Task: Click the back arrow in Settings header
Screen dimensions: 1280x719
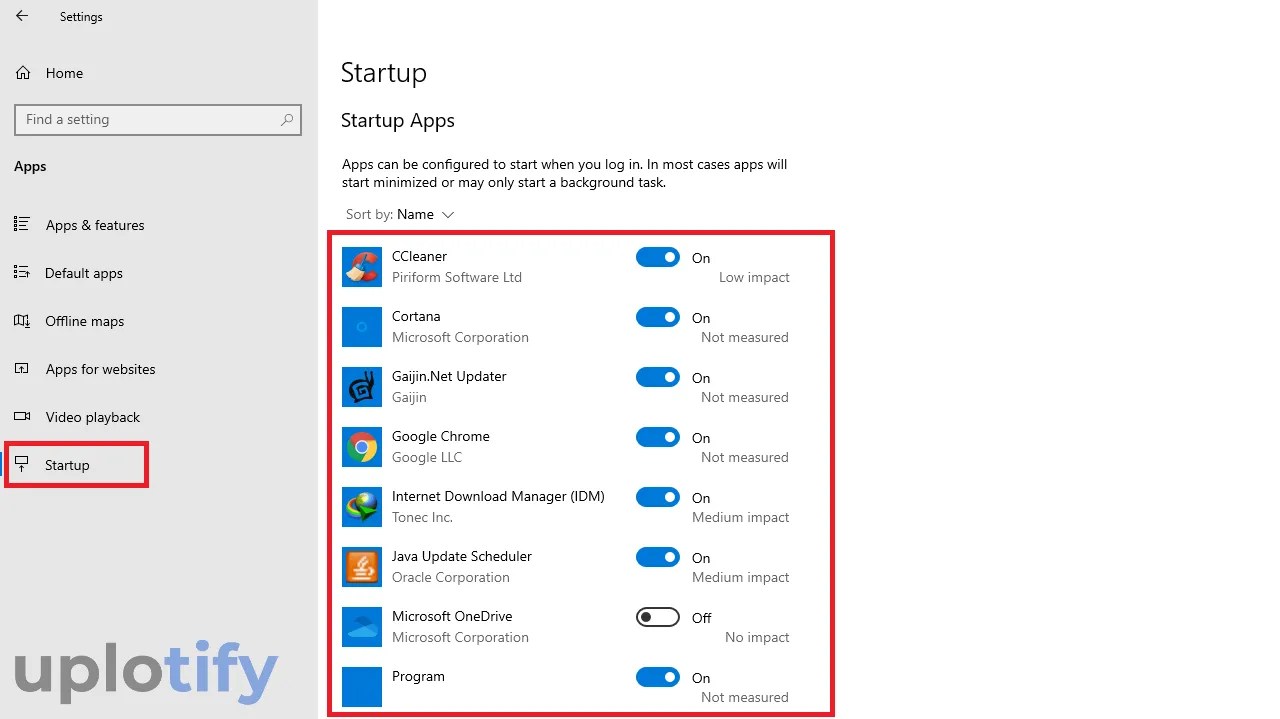Action: pos(22,16)
